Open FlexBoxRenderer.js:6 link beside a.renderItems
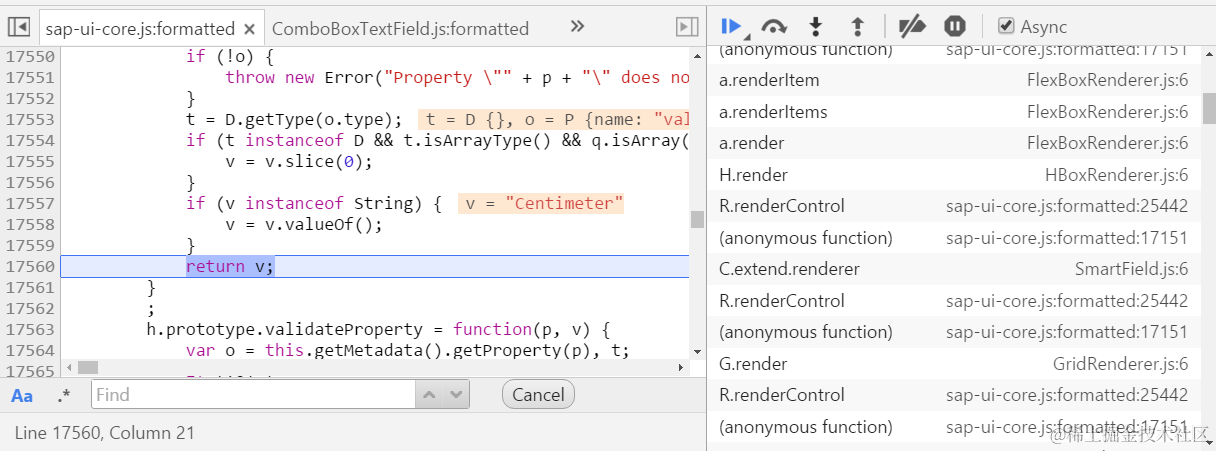The width and height of the screenshot is (1216, 451). [x=1107, y=112]
